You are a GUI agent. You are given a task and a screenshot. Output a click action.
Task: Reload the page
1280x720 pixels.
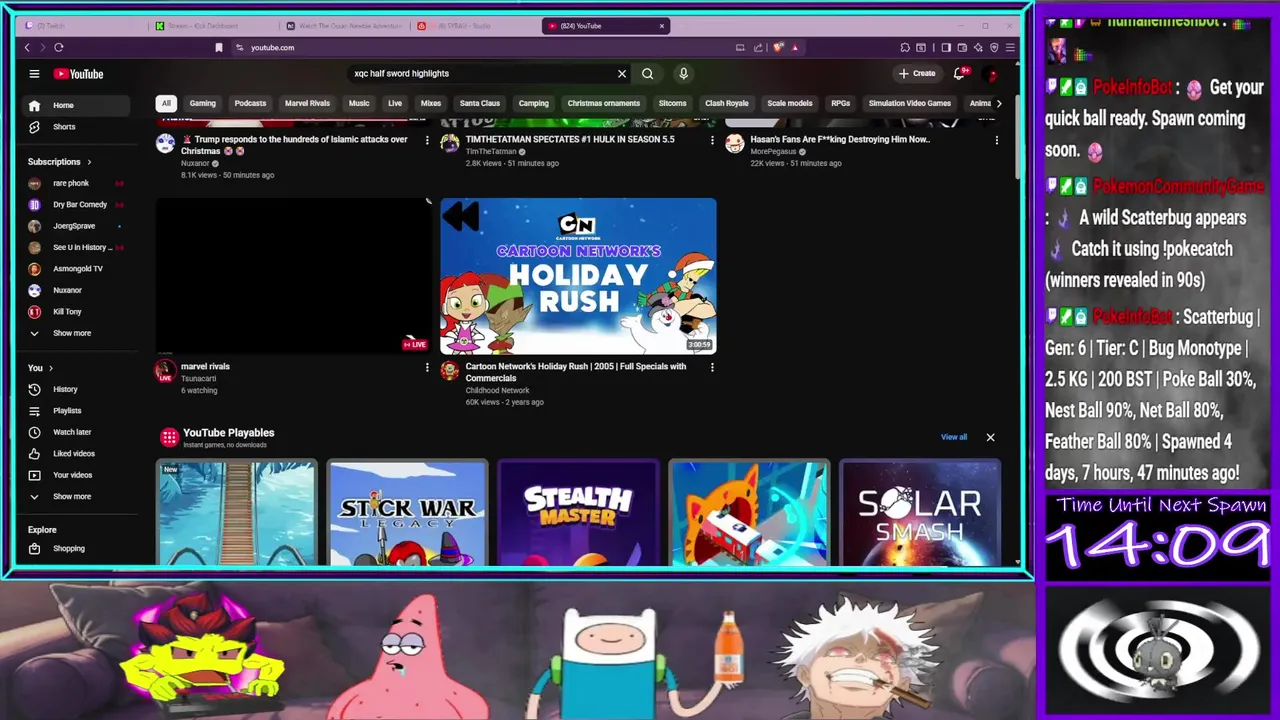[59, 47]
